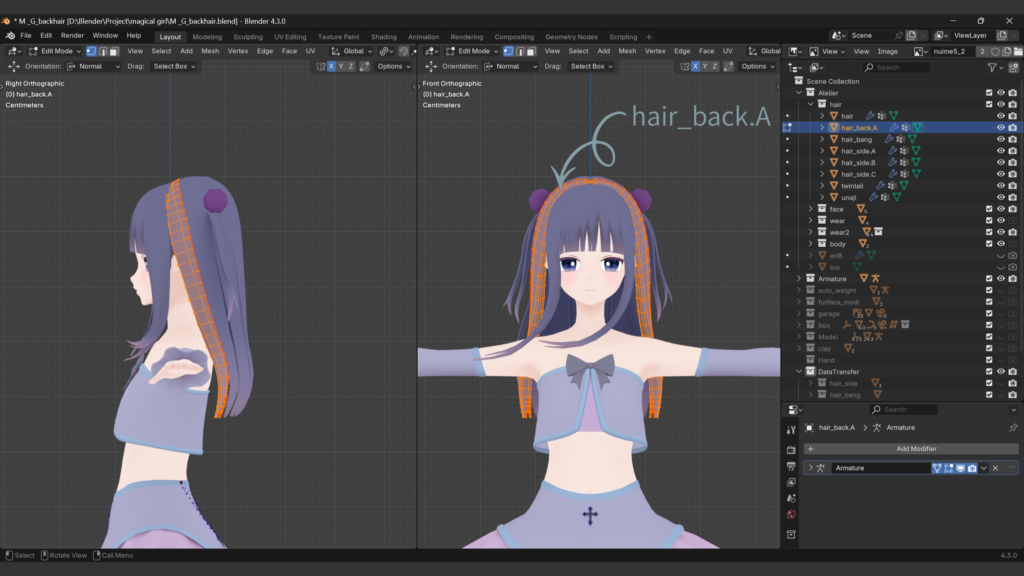Activate face select mode
The image size is (1024, 576).
click(x=114, y=51)
